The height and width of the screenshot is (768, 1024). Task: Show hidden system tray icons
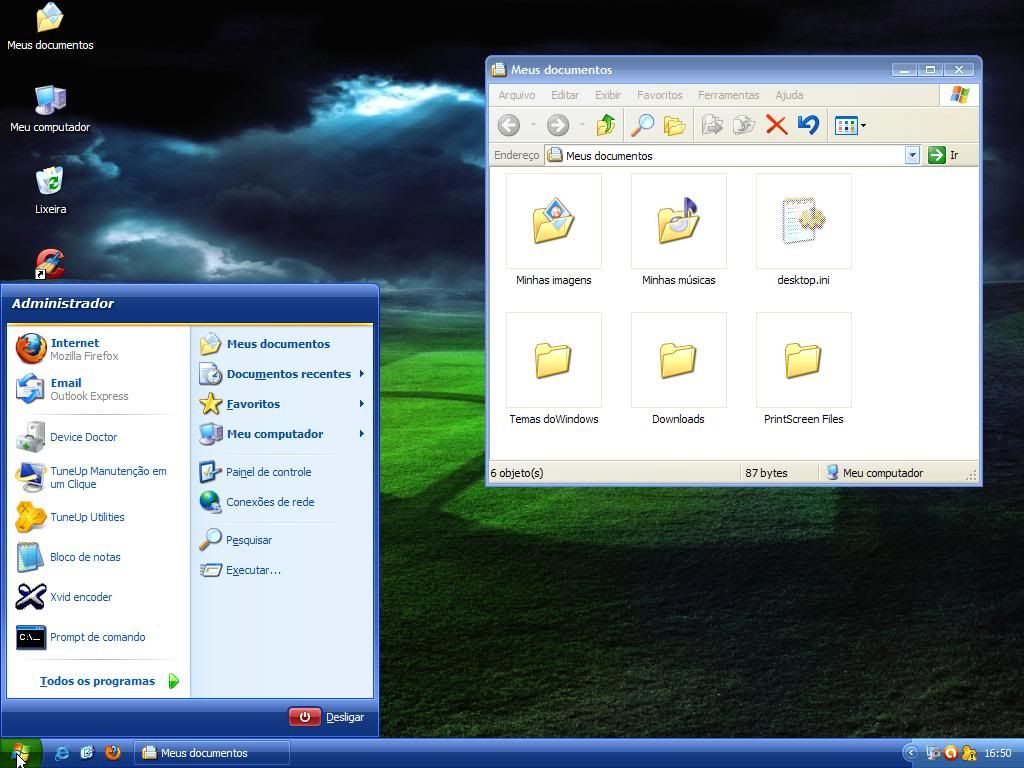910,753
